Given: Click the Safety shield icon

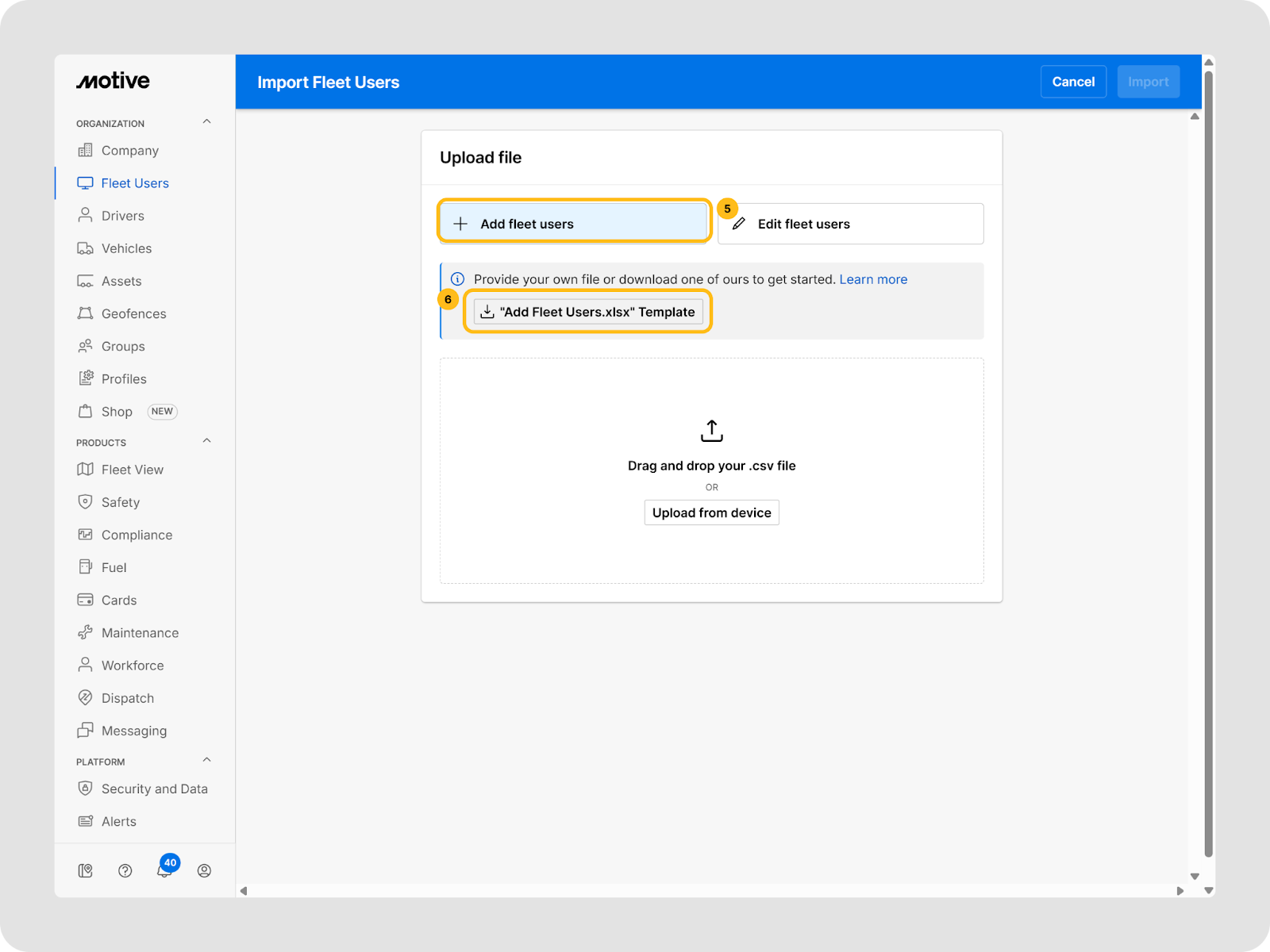Looking at the screenshot, I should coord(85,502).
